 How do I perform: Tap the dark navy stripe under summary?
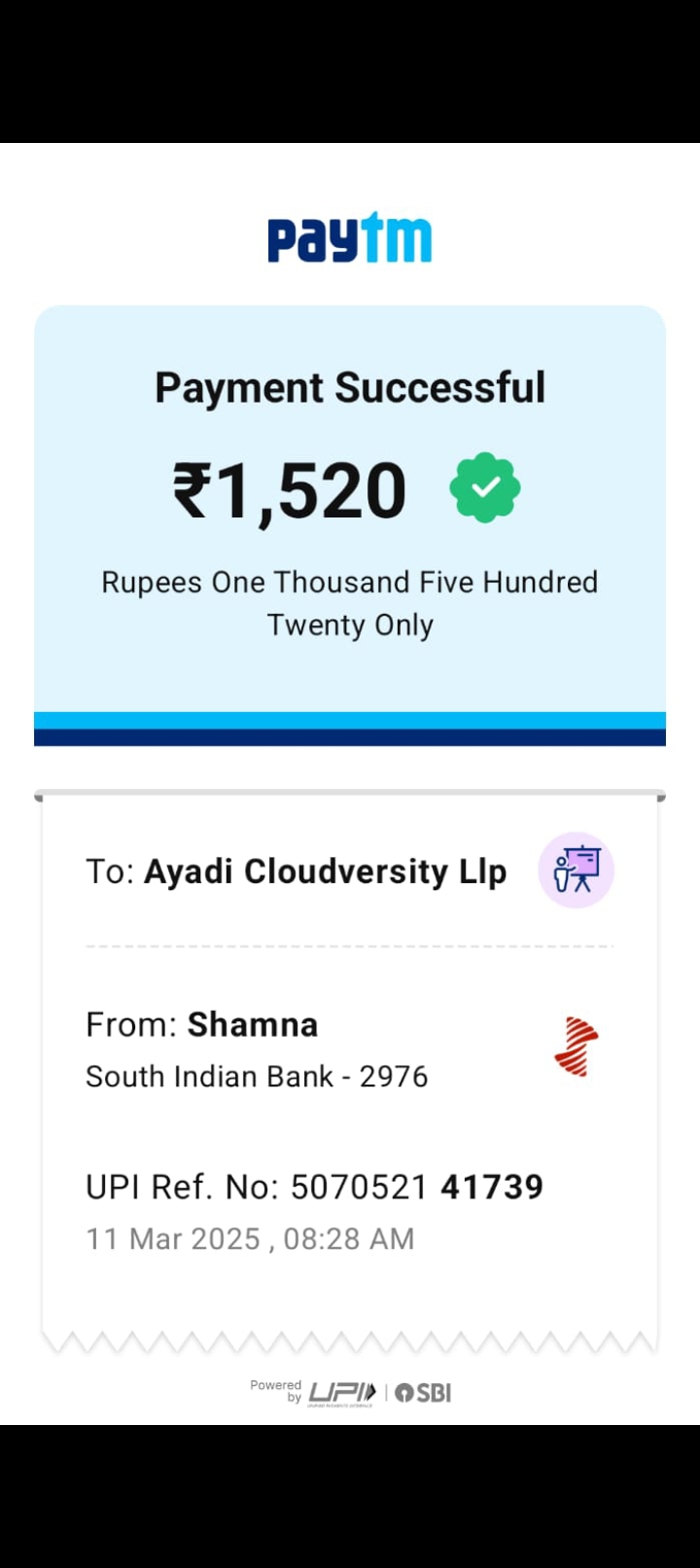tap(350, 738)
